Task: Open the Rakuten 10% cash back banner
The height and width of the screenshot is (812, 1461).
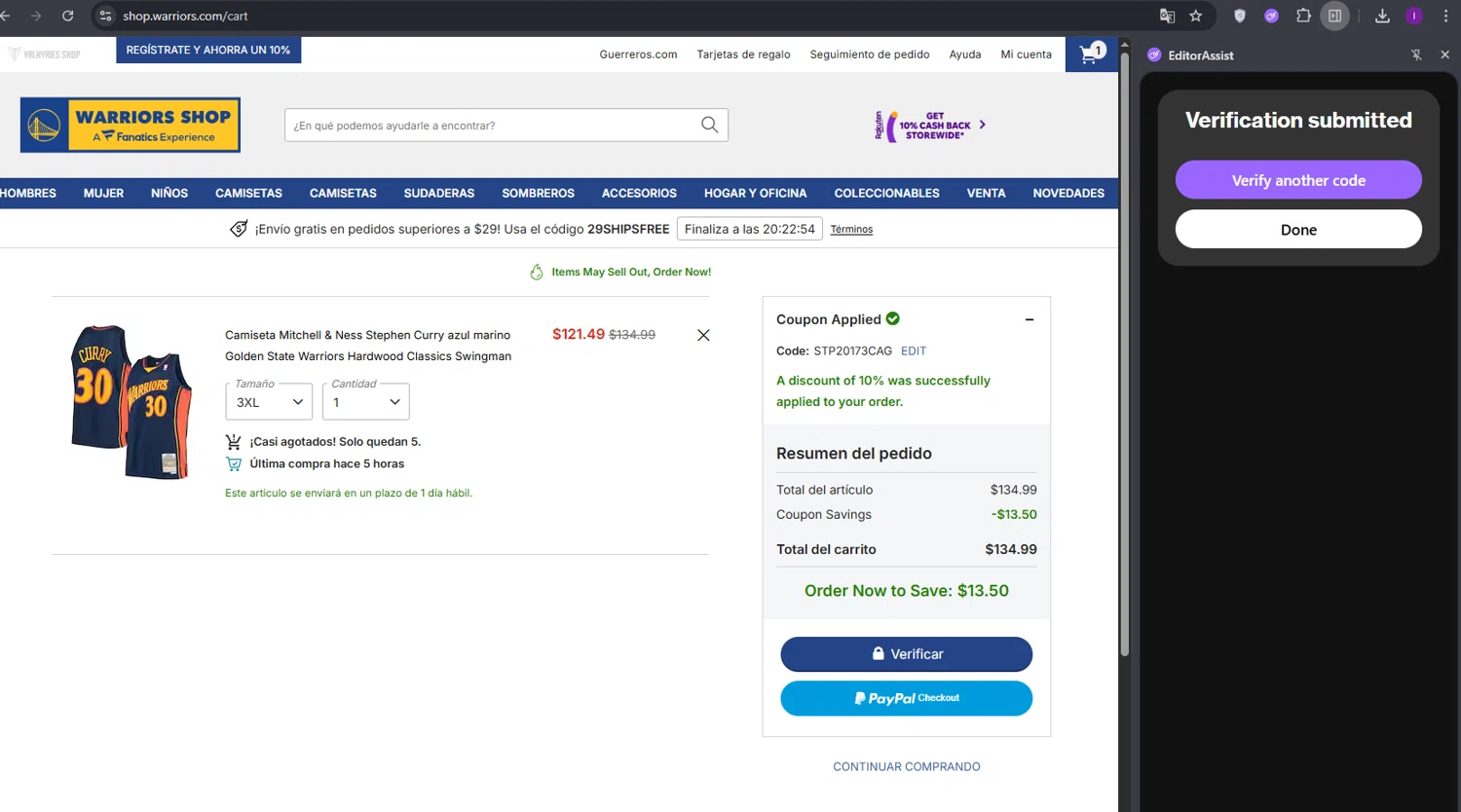Action: click(930, 126)
